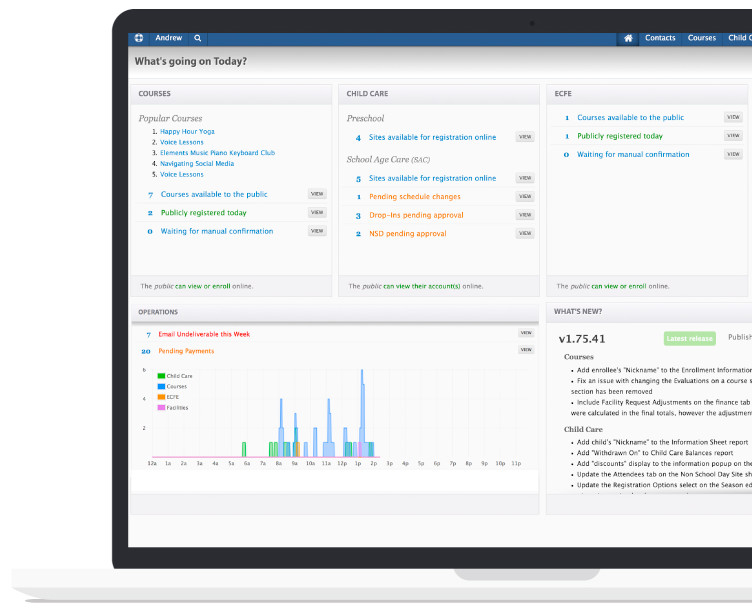View NSD pending approval
Screen dimensions: 752x612
point(525,233)
